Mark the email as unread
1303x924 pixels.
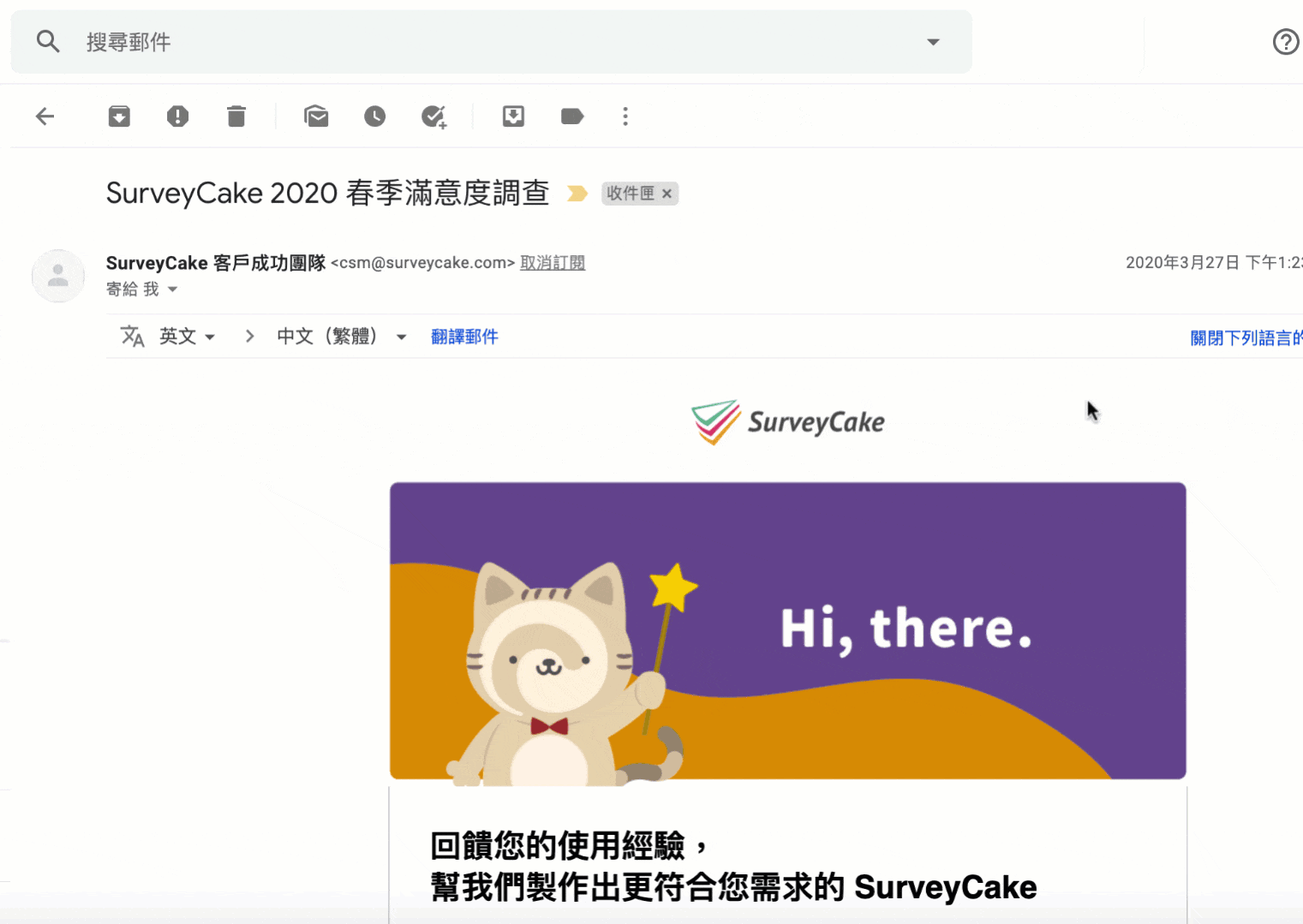(x=316, y=116)
